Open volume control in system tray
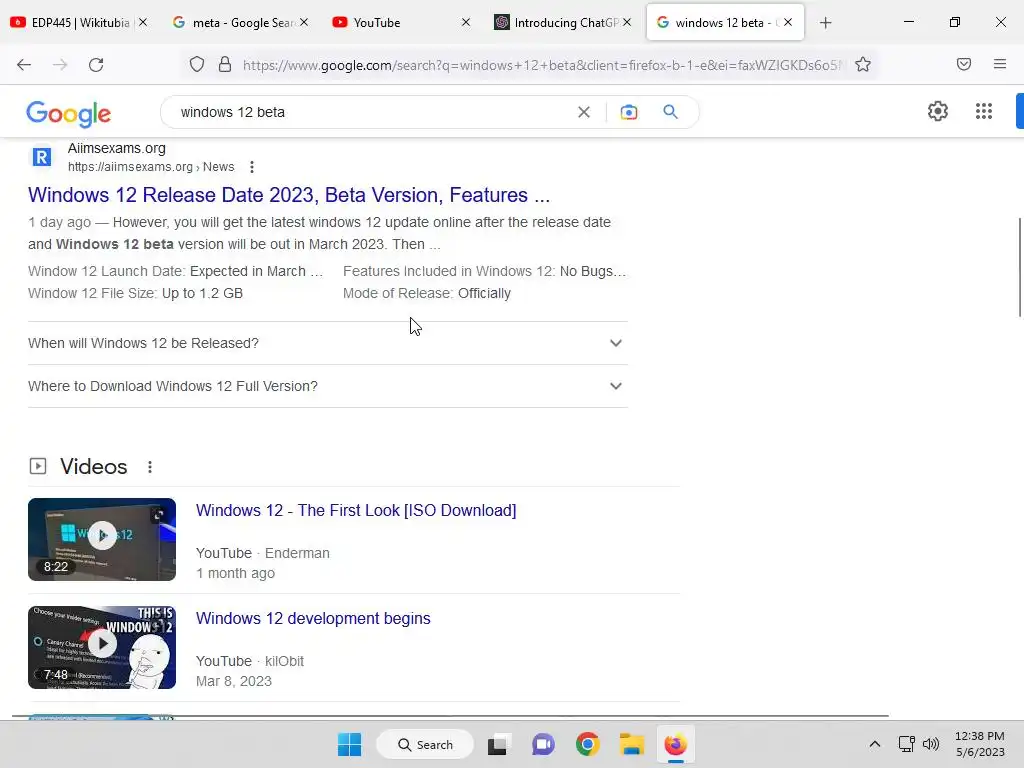 click(931, 744)
